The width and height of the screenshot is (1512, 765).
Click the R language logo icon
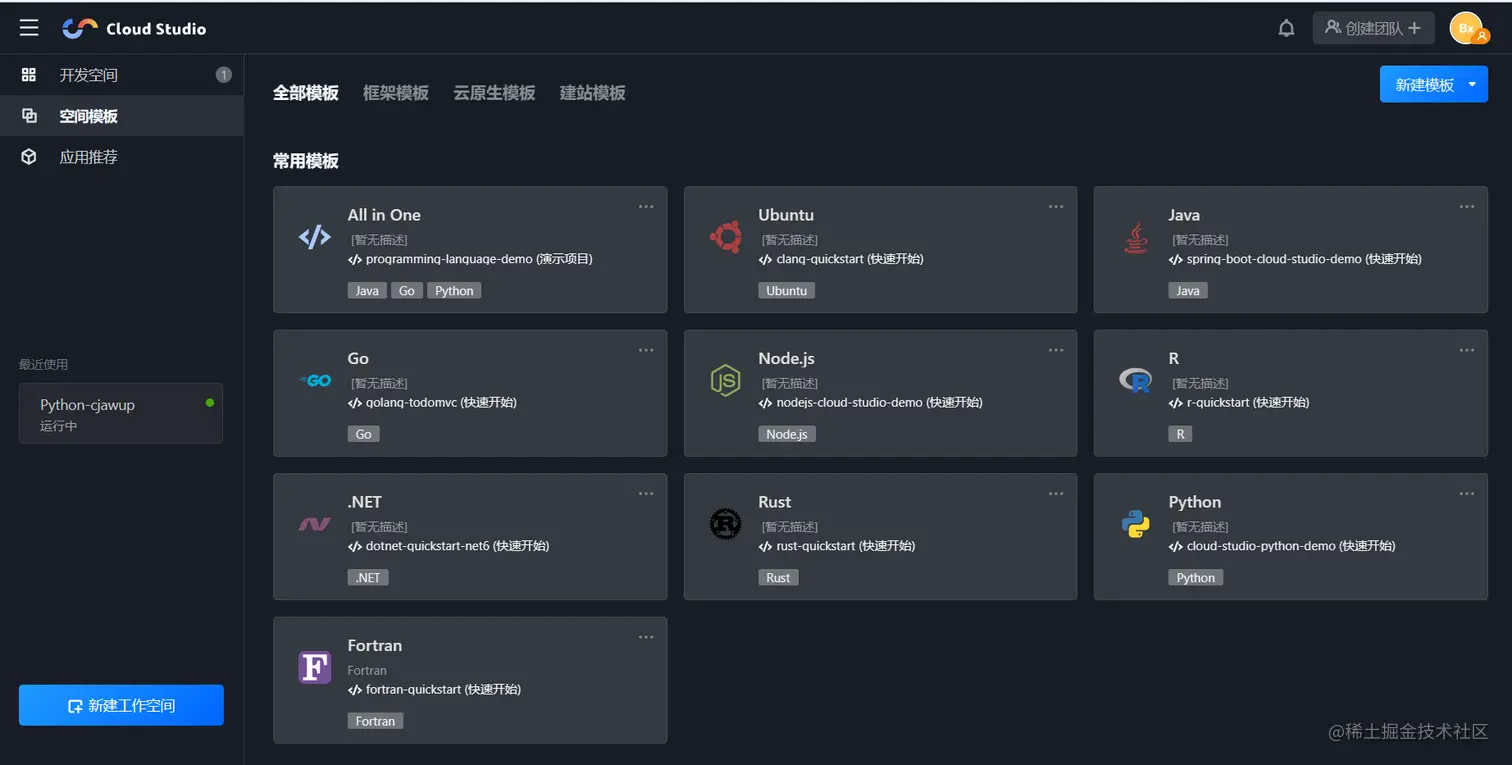tap(1135, 380)
